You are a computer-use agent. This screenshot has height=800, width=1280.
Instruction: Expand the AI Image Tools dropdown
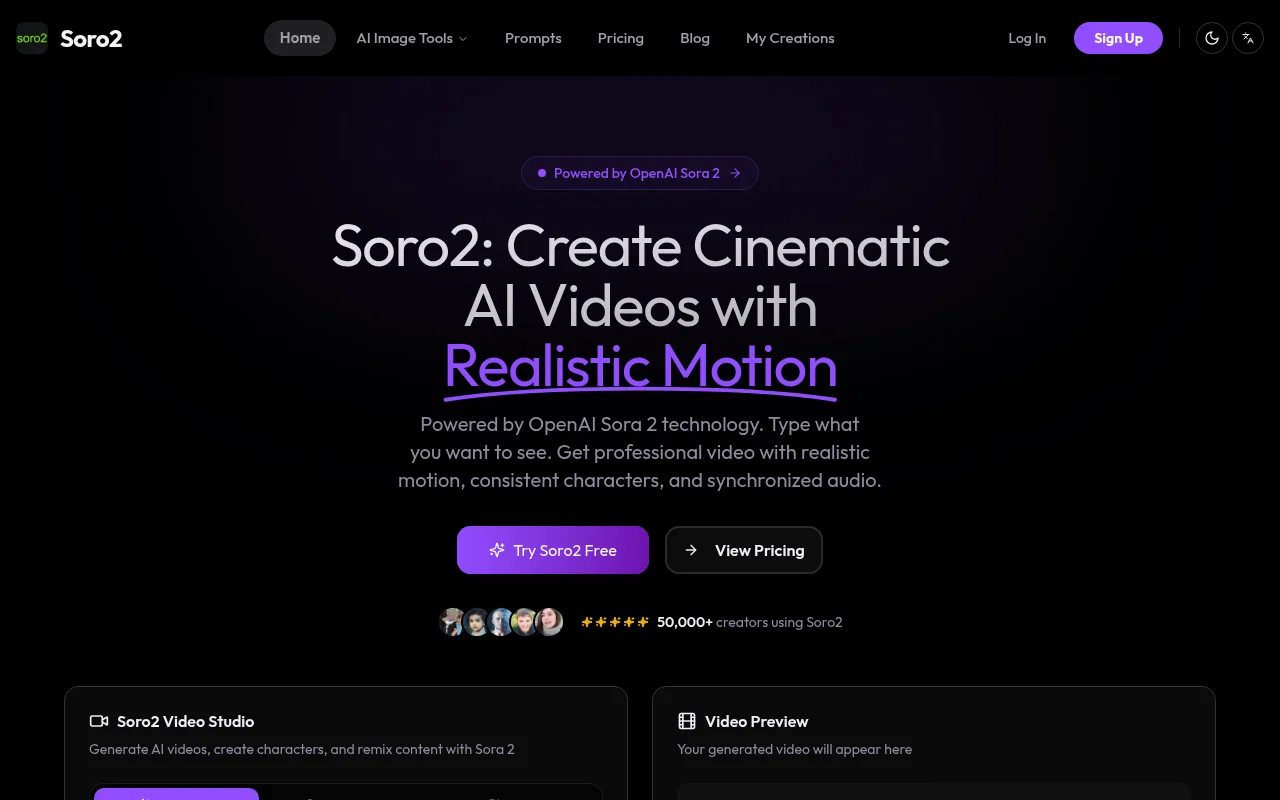(x=405, y=38)
